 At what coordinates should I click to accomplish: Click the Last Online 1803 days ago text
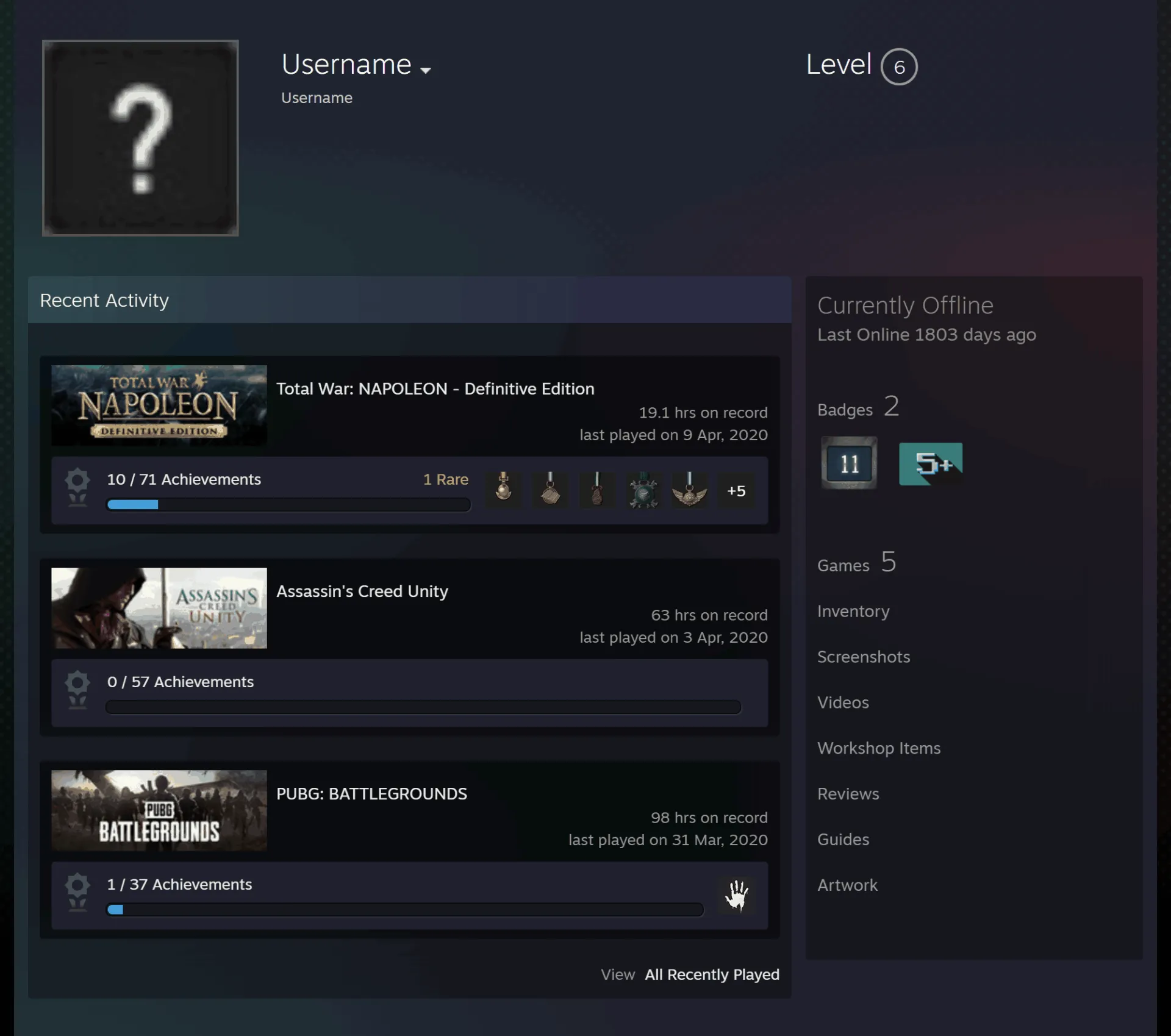click(x=926, y=335)
